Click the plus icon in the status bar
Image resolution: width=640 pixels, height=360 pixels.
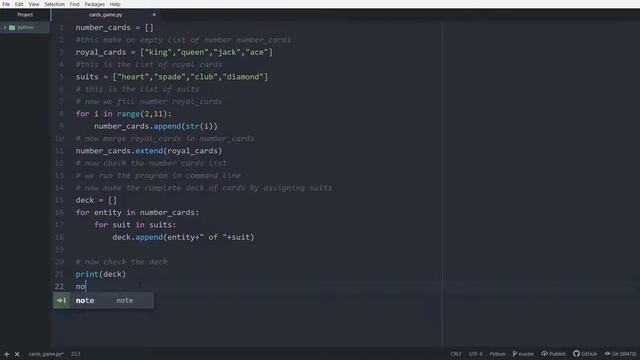pos(7,354)
